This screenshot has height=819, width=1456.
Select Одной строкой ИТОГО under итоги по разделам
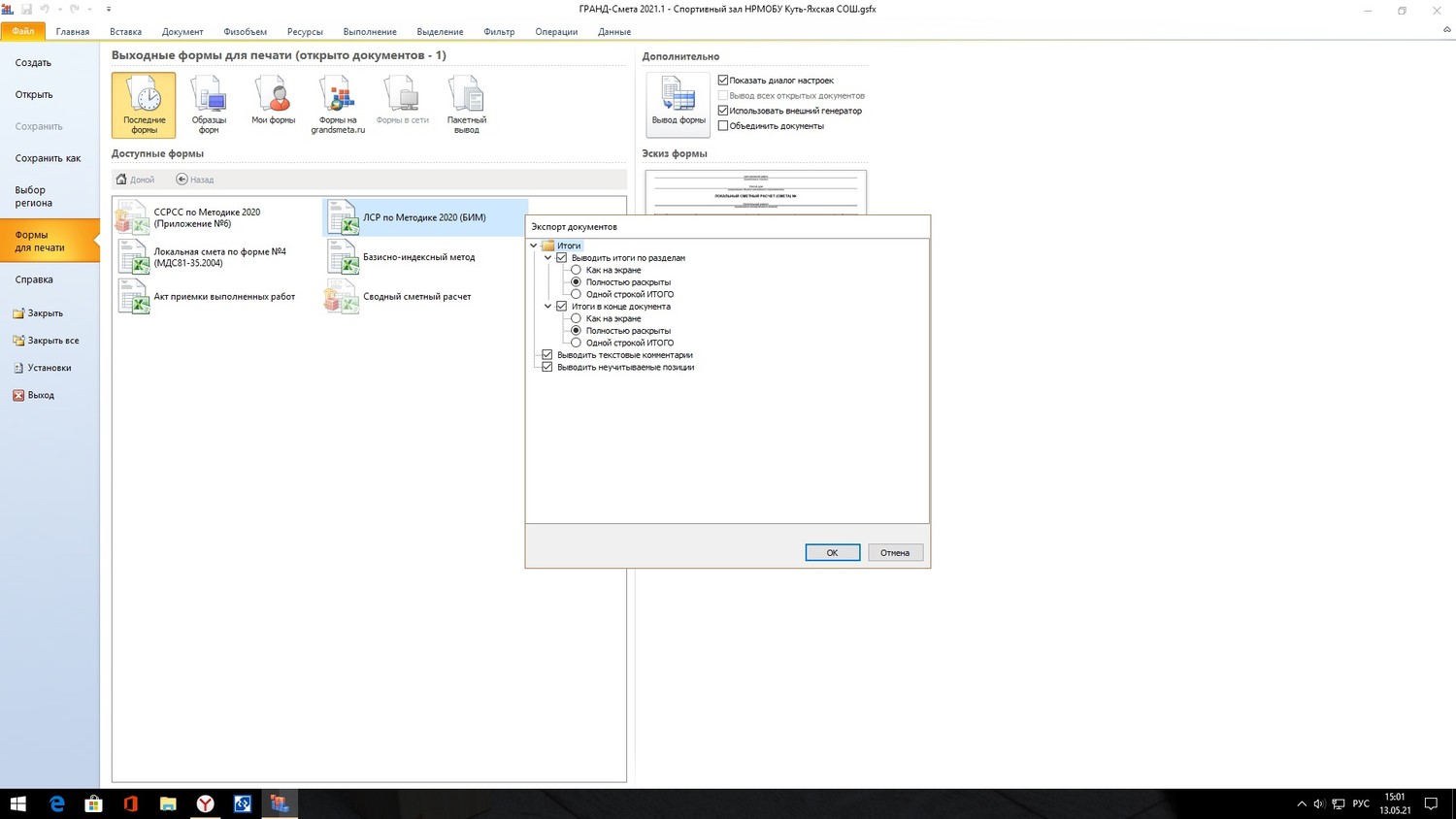[x=576, y=294]
